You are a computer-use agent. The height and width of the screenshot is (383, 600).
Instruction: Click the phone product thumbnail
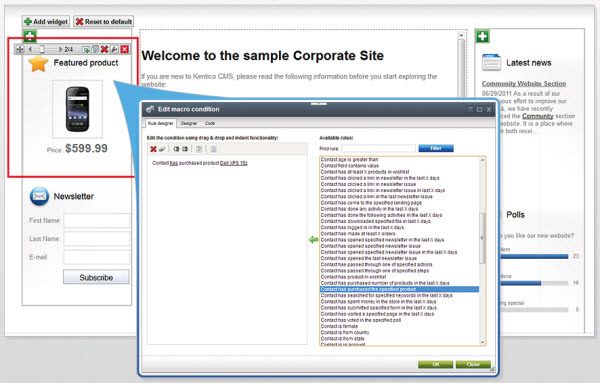tap(77, 109)
